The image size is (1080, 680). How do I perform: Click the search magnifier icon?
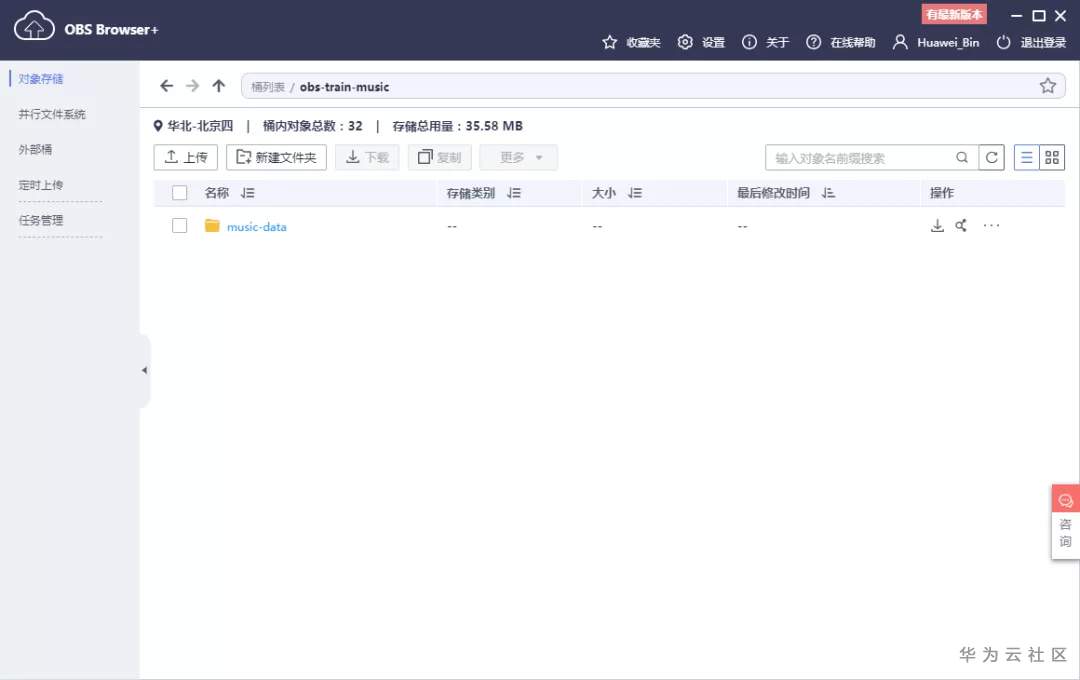(962, 158)
